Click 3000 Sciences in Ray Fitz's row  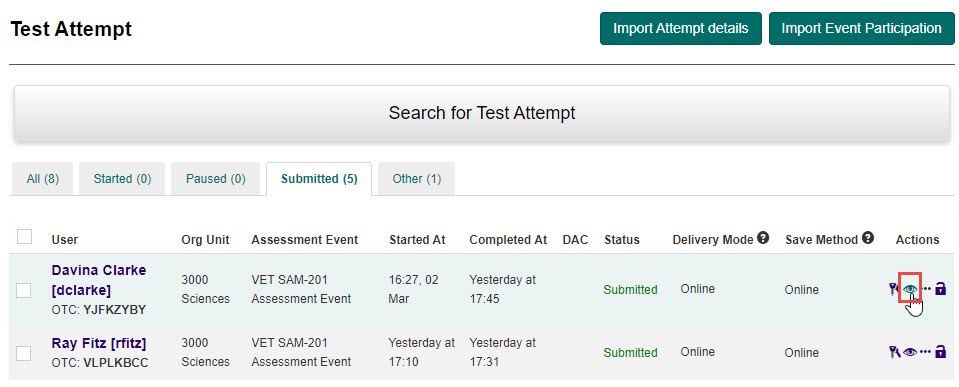[206, 352]
